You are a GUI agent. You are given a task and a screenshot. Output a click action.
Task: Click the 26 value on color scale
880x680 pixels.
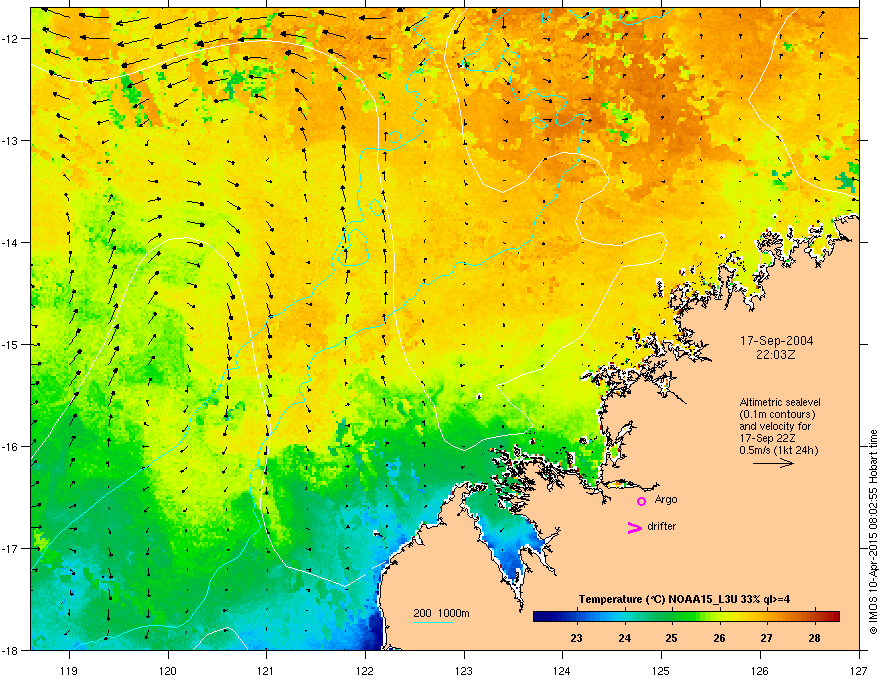[719, 638]
